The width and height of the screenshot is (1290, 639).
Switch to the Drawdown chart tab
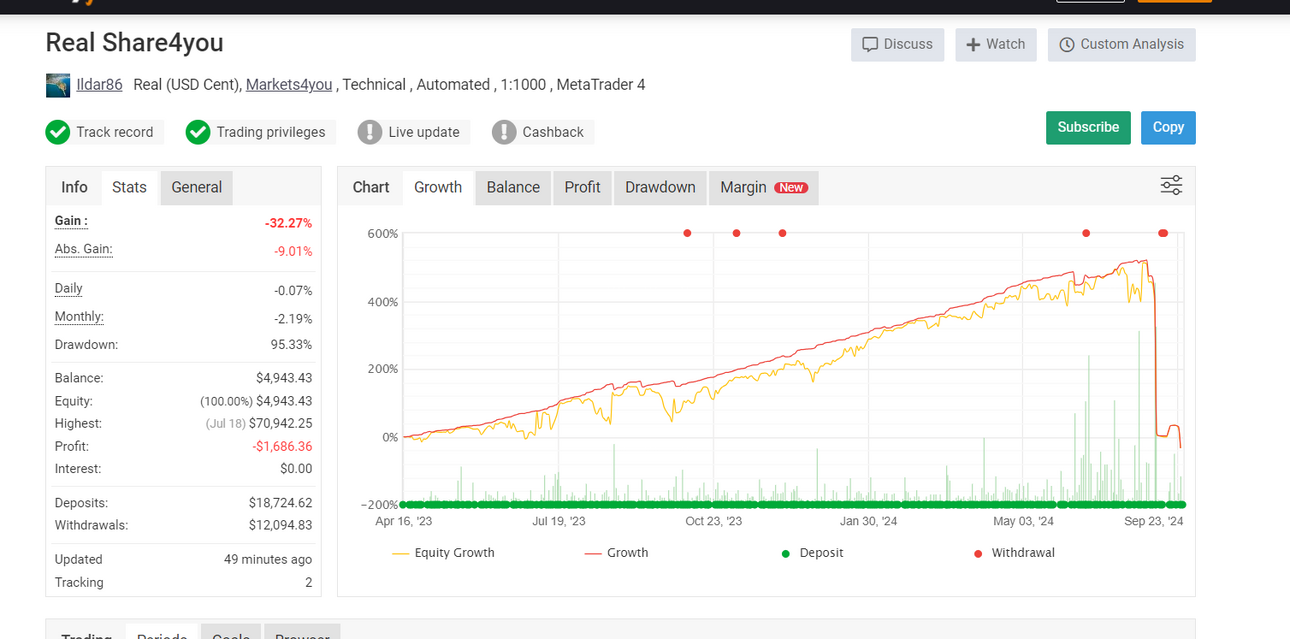click(660, 187)
